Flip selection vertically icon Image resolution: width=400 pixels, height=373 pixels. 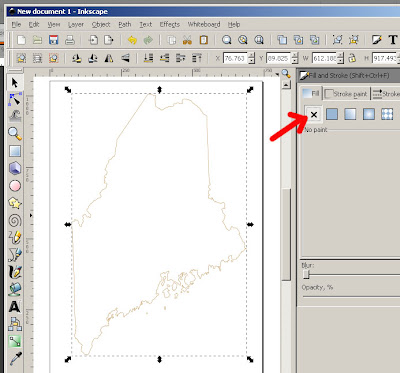tap(125, 58)
